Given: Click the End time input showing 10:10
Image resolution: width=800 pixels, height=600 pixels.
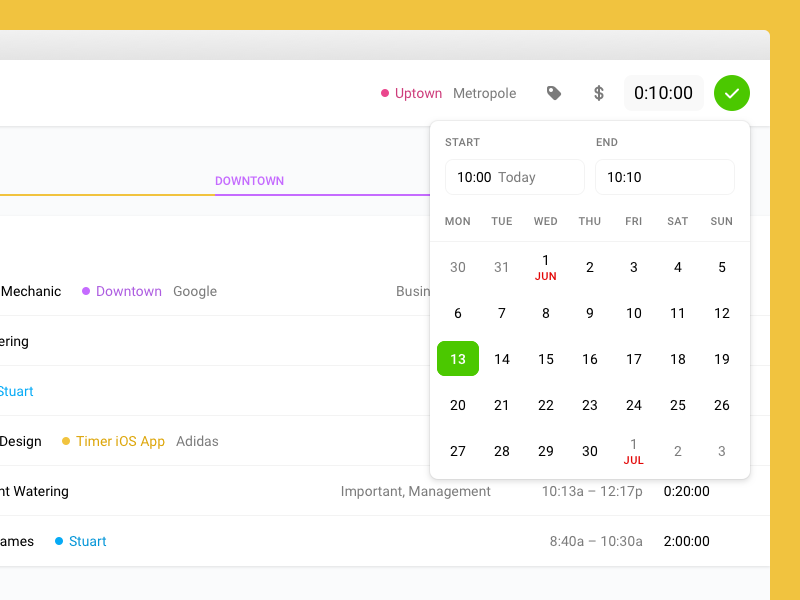Looking at the screenshot, I should click(664, 177).
